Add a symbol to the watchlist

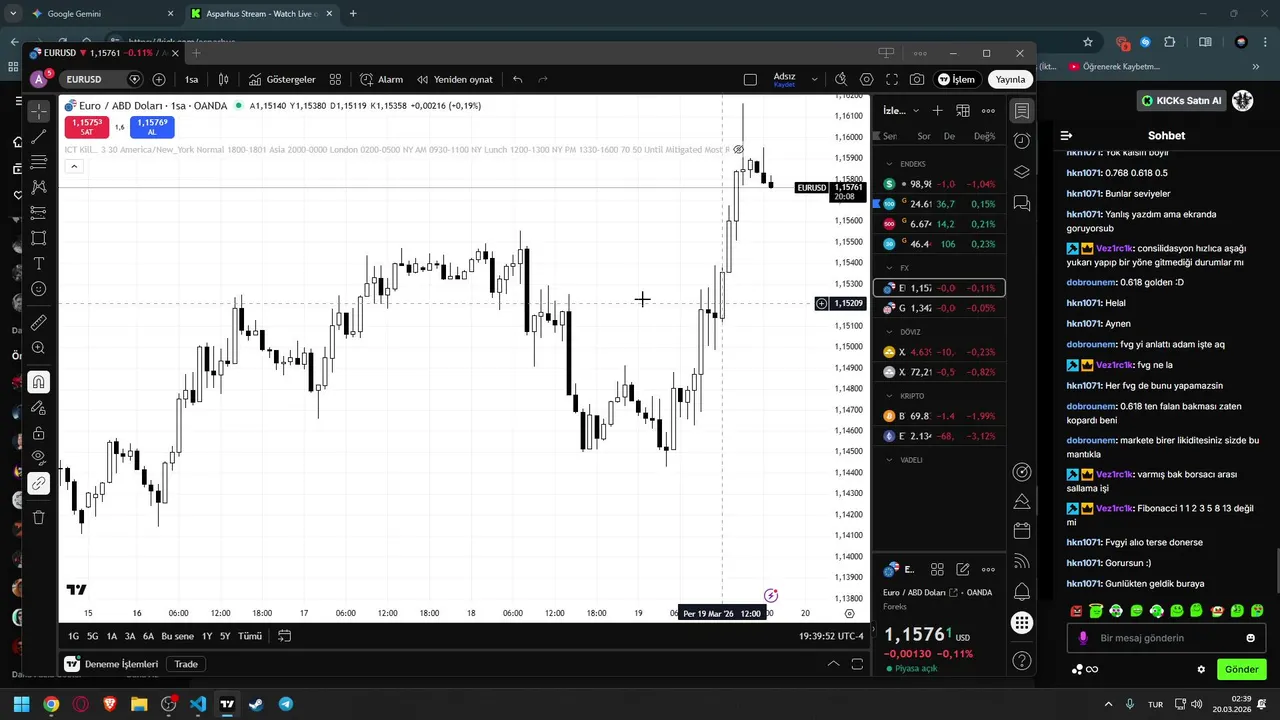(937, 110)
